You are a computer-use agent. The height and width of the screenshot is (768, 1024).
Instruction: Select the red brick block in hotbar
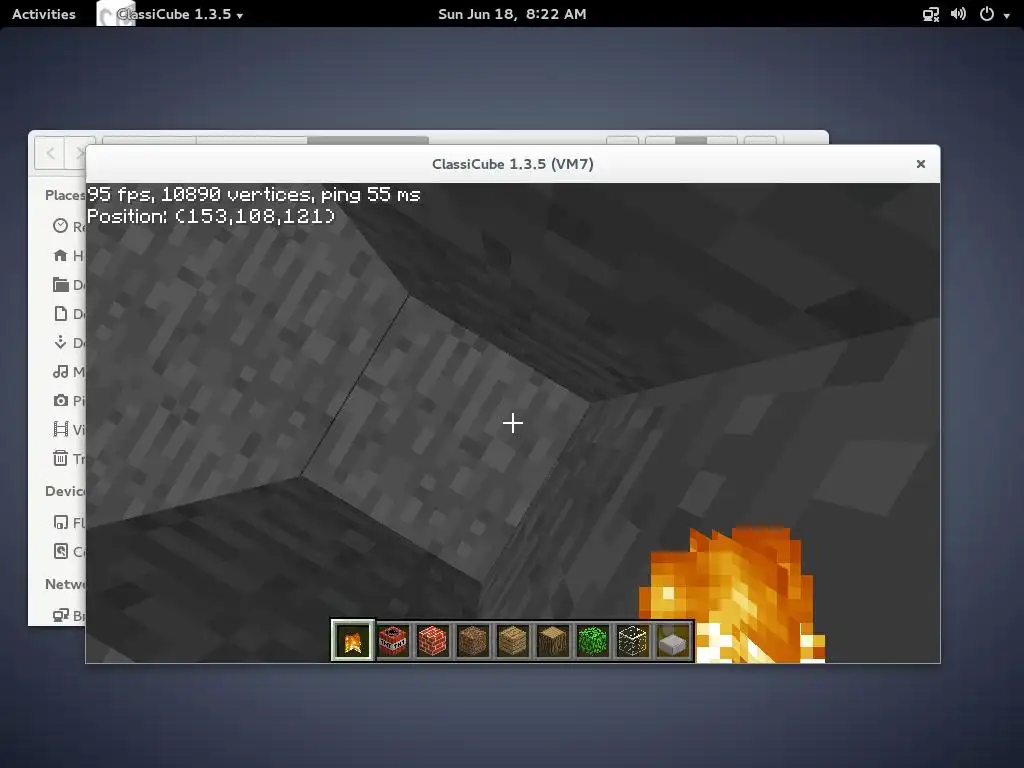coord(433,641)
